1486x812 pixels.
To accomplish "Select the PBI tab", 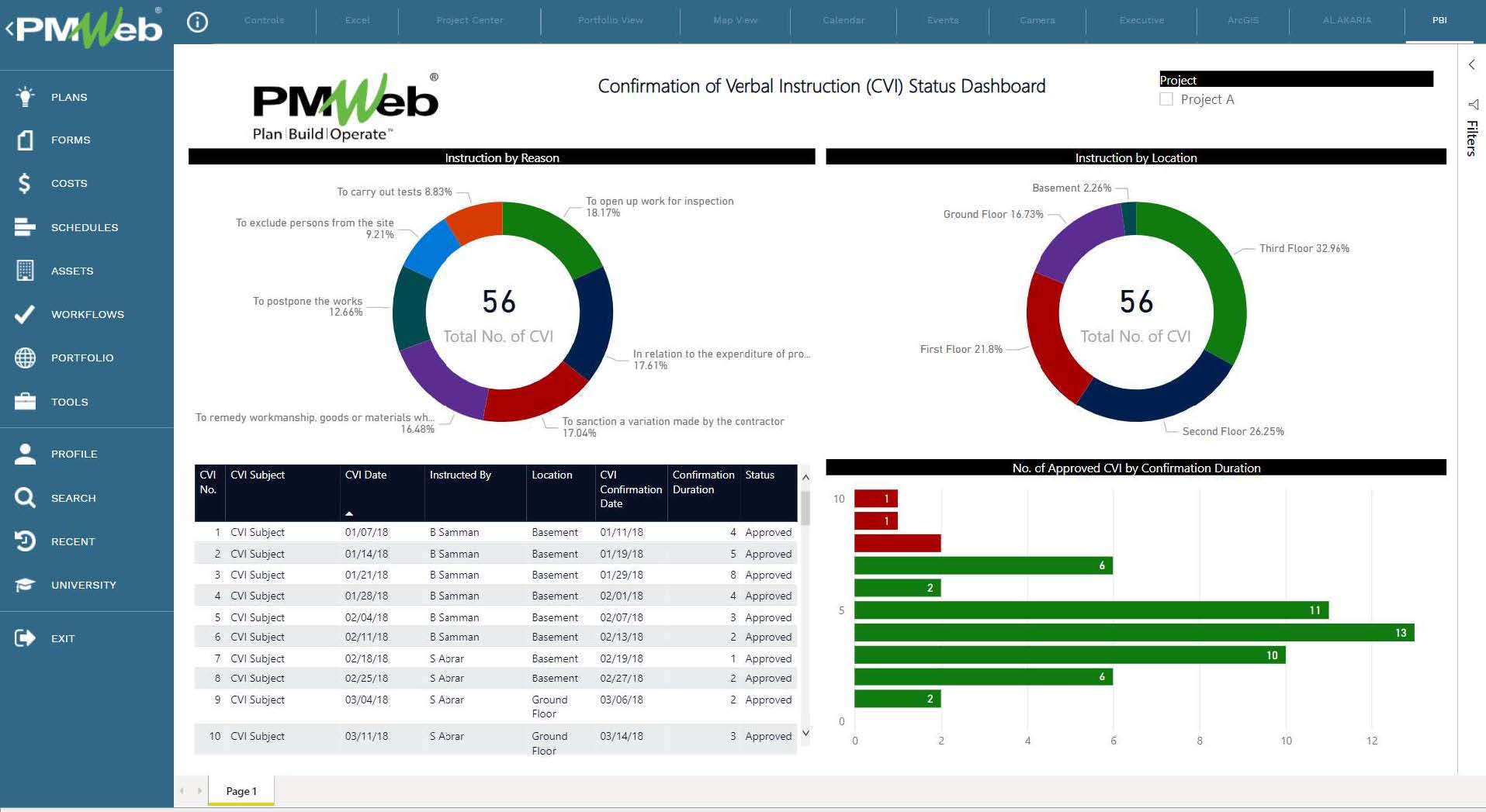I will [x=1439, y=20].
